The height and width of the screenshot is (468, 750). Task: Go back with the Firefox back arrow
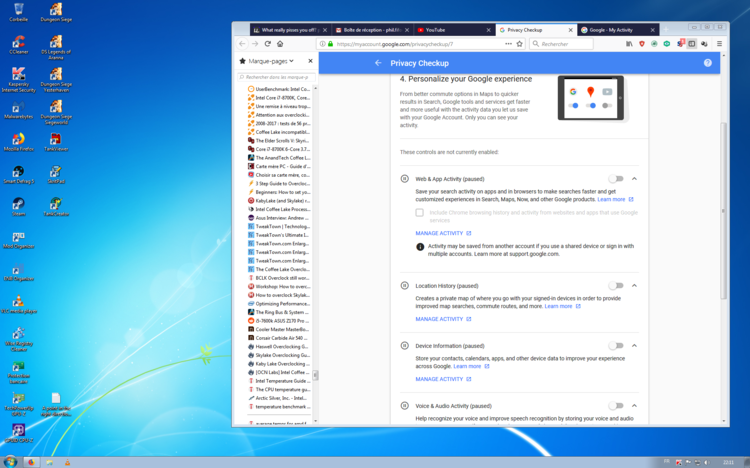coord(243,44)
